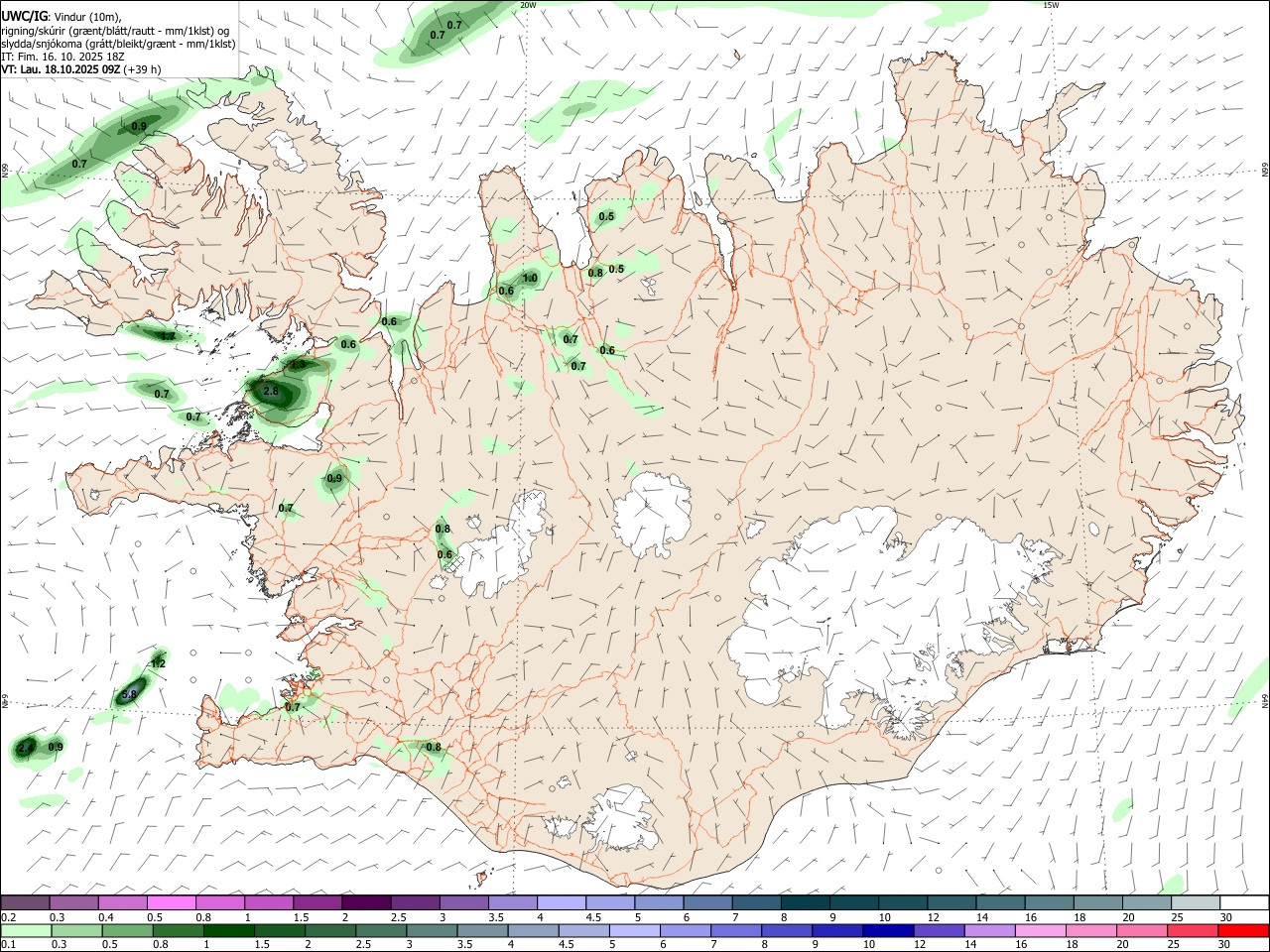The height and width of the screenshot is (952, 1270).
Task: Click the 'rigning/skúrir (grænt/blátt/rautt - mm/1klst) og' line
Action: tap(115, 30)
